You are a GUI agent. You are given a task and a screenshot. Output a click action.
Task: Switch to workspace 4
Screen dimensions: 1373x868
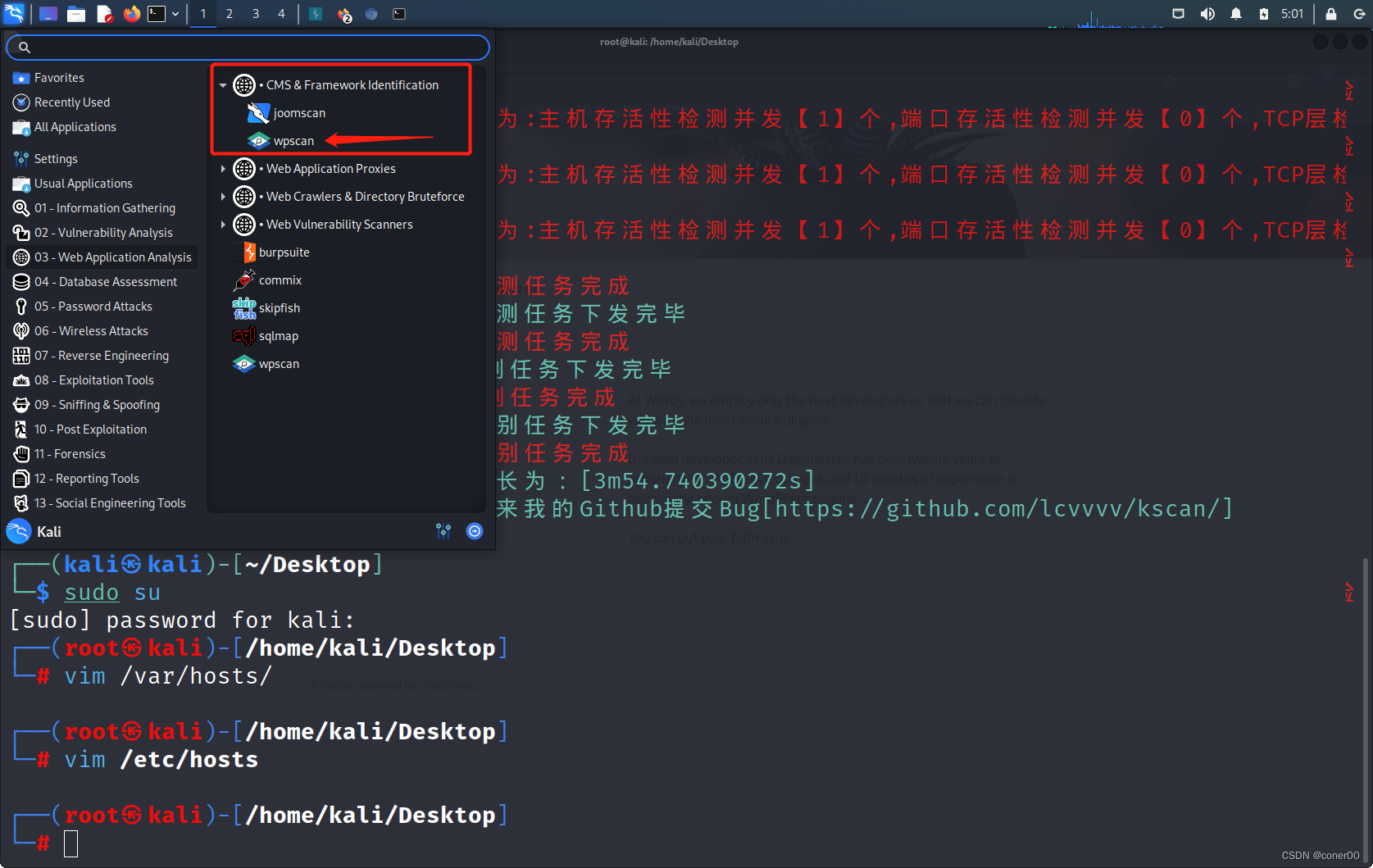(281, 14)
